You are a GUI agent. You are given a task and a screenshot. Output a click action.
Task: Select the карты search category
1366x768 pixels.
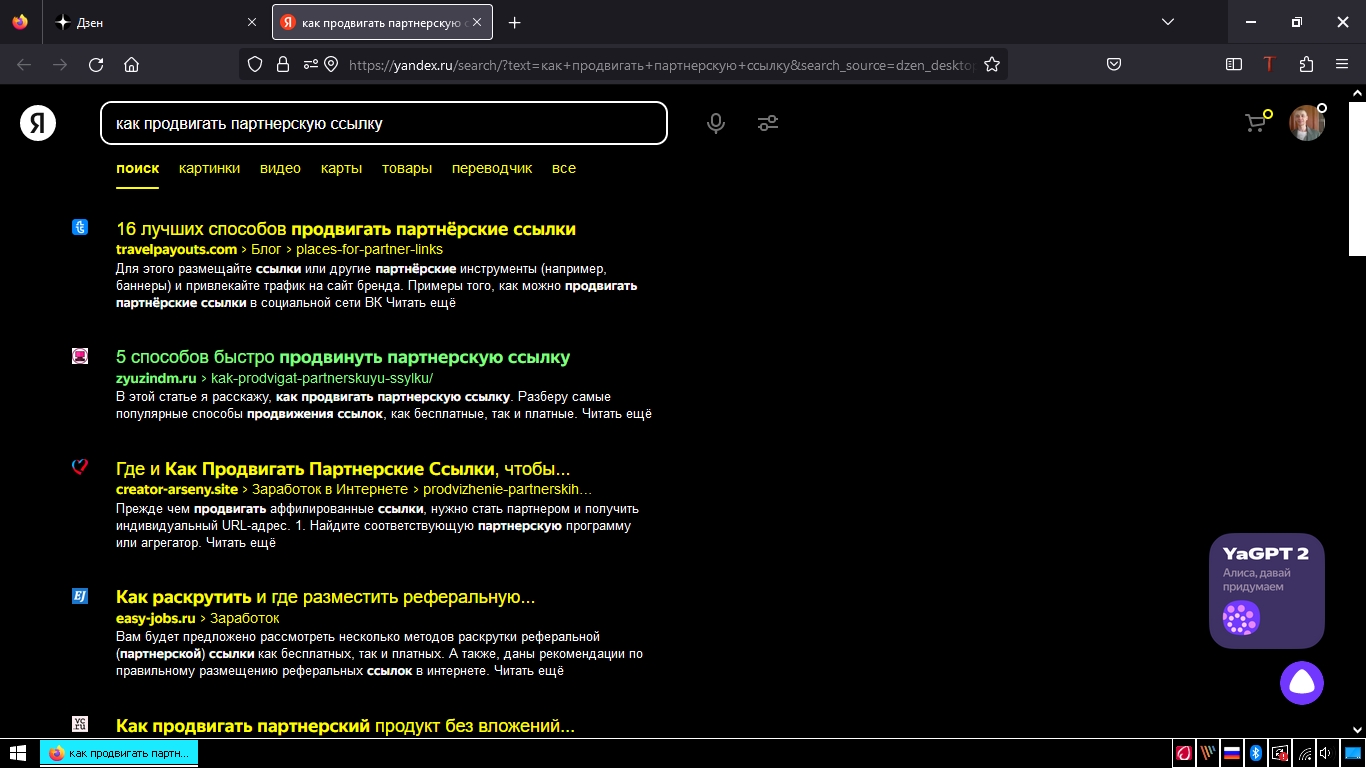(341, 168)
